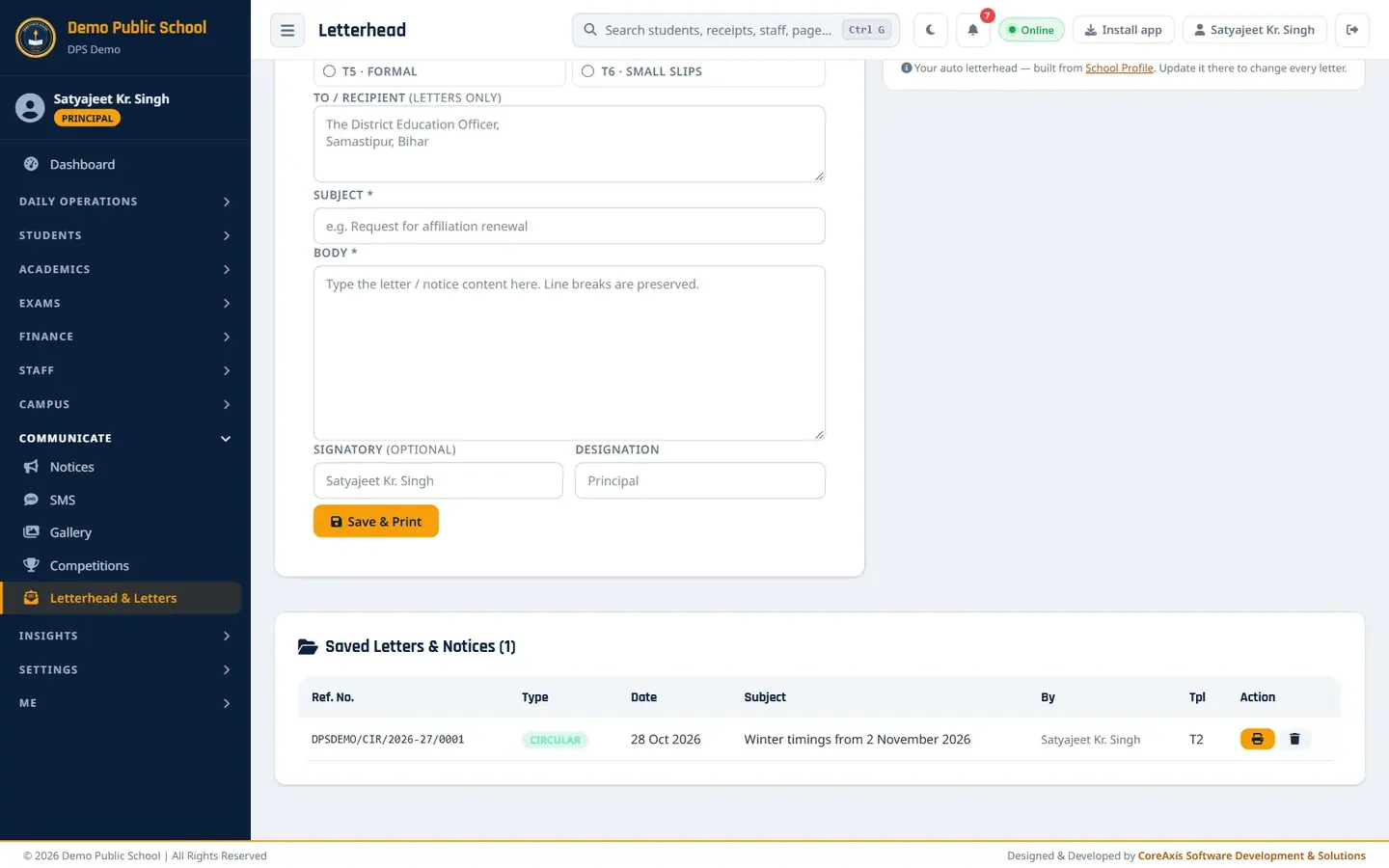Screen dimensions: 1389x868
Task: Collapse the Communicate section
Action: [x=125, y=438]
